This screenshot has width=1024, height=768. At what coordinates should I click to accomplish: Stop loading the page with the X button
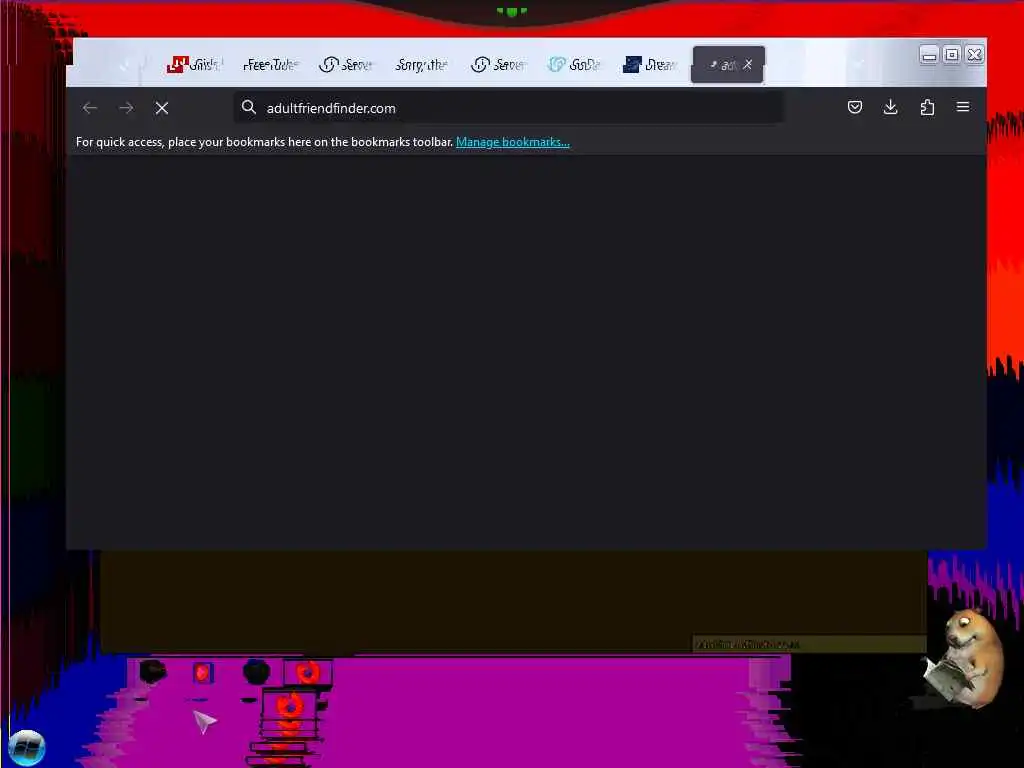[x=162, y=108]
